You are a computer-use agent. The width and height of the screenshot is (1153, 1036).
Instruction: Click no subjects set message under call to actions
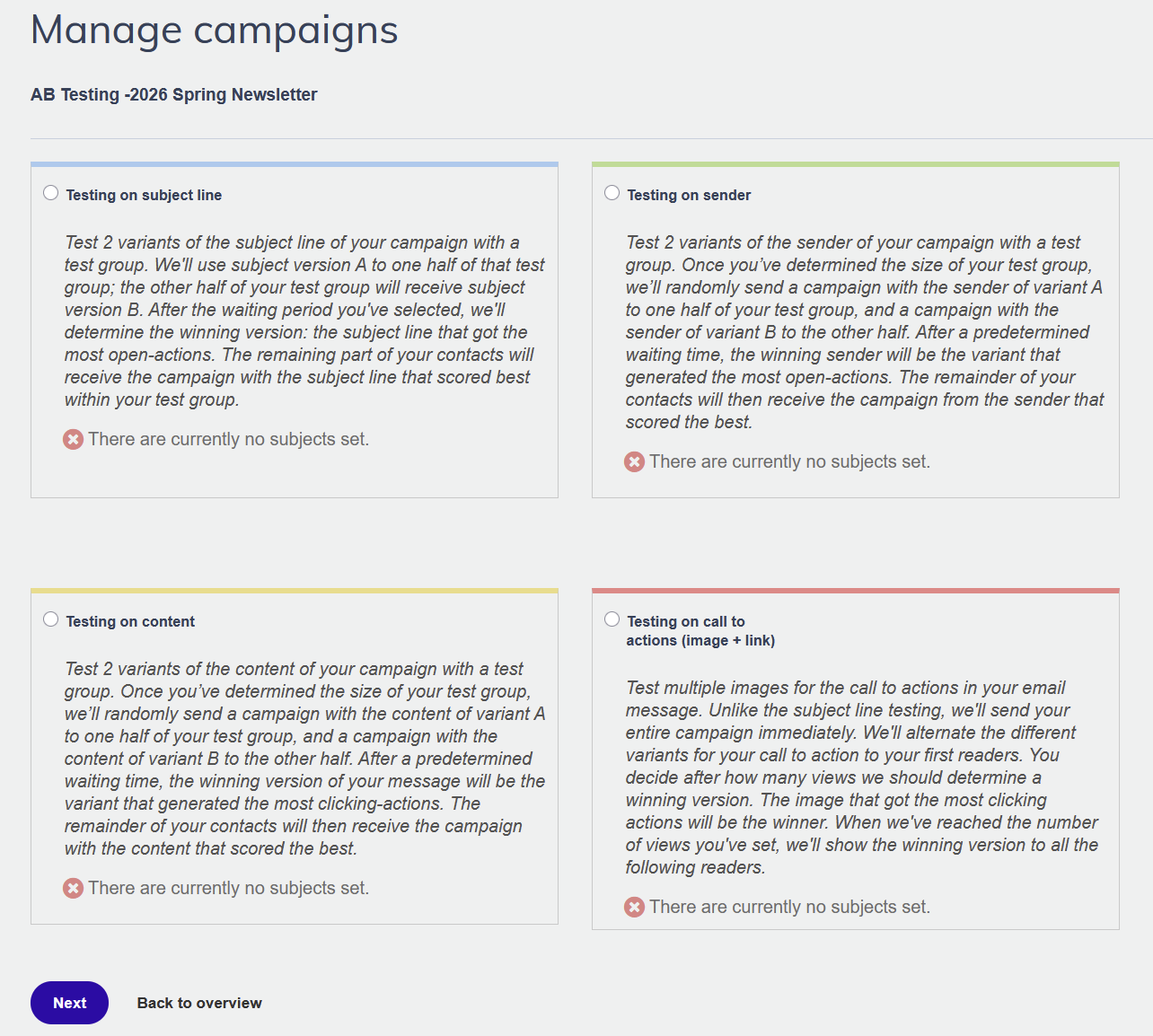pos(789,907)
